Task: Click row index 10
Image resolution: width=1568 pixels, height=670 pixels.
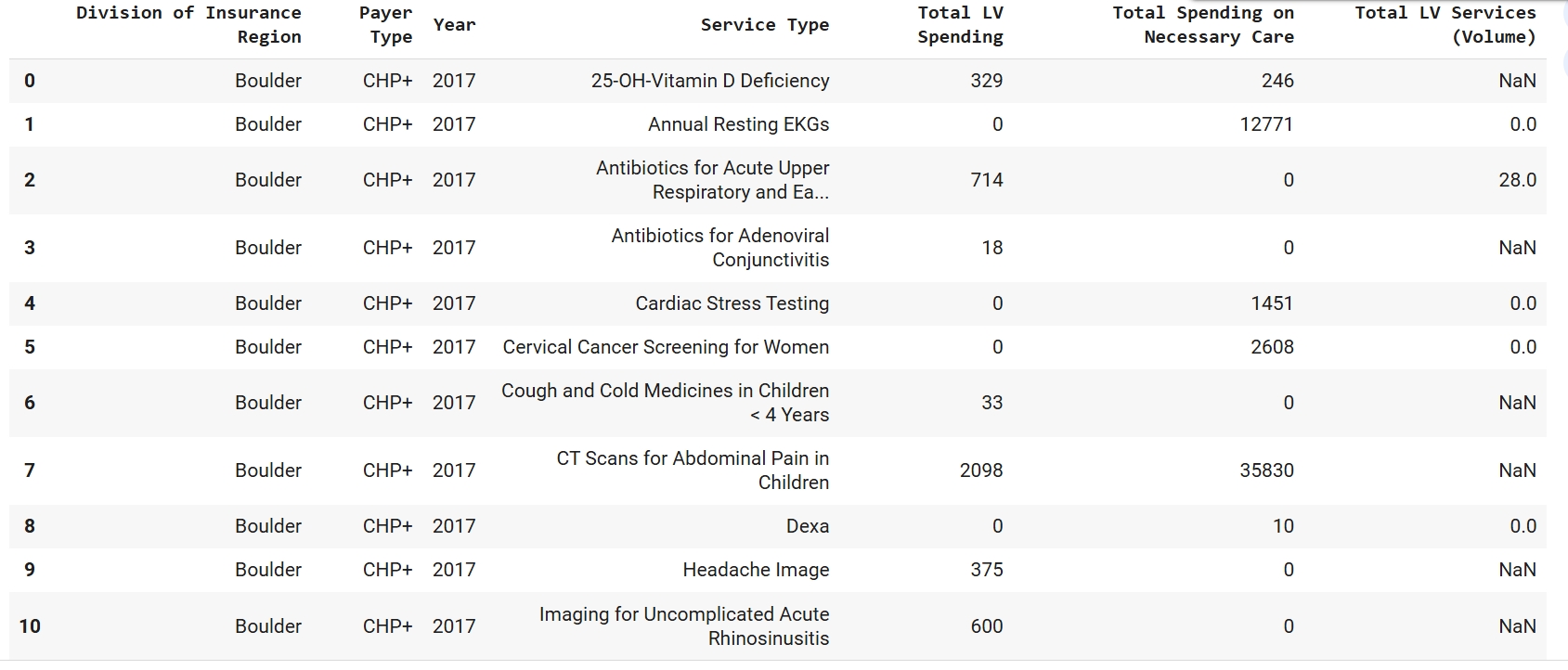Action: click(x=30, y=626)
